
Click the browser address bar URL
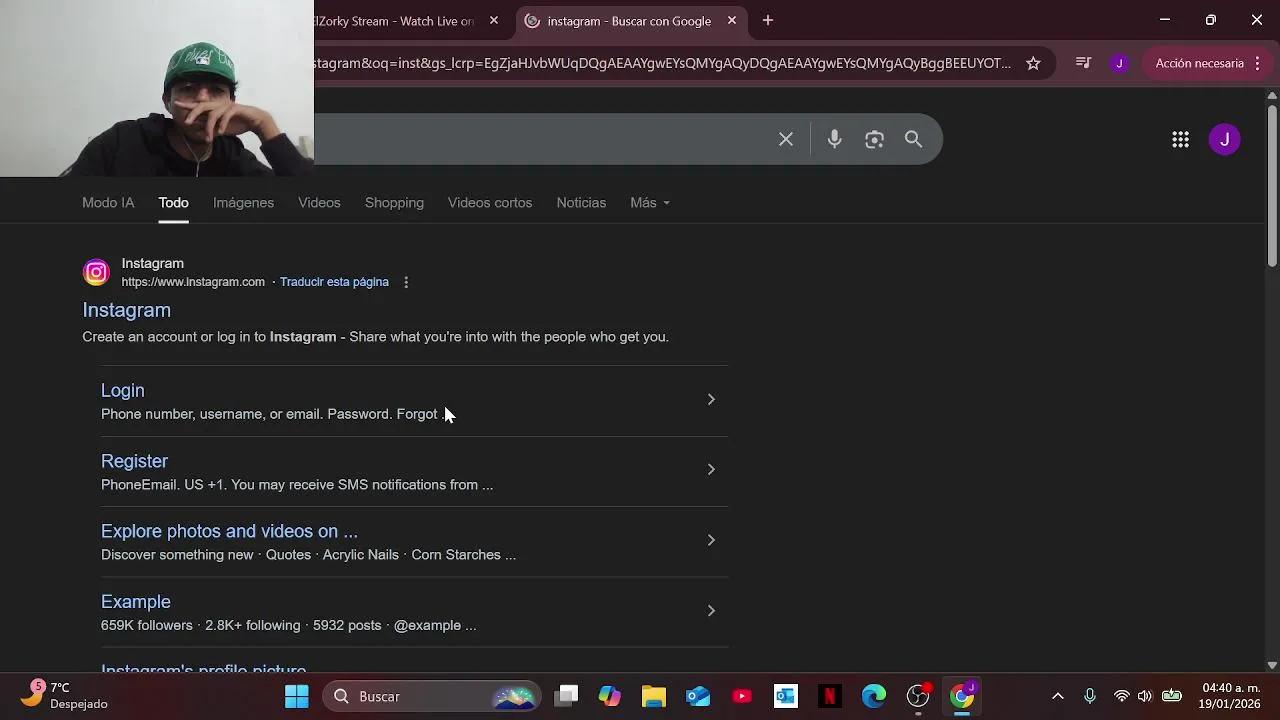(x=661, y=63)
